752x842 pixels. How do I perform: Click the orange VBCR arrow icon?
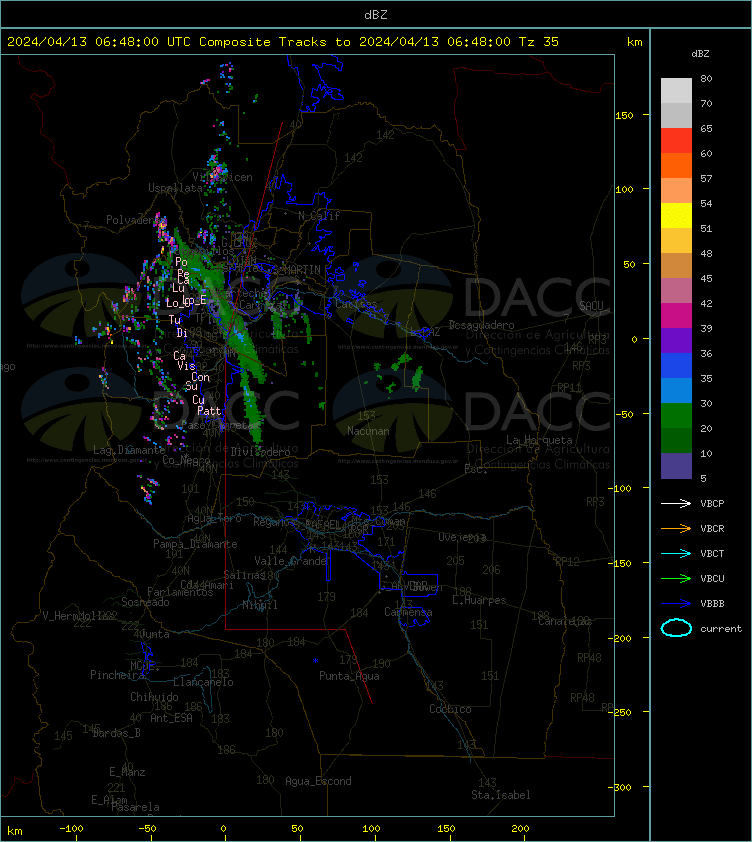[676, 528]
